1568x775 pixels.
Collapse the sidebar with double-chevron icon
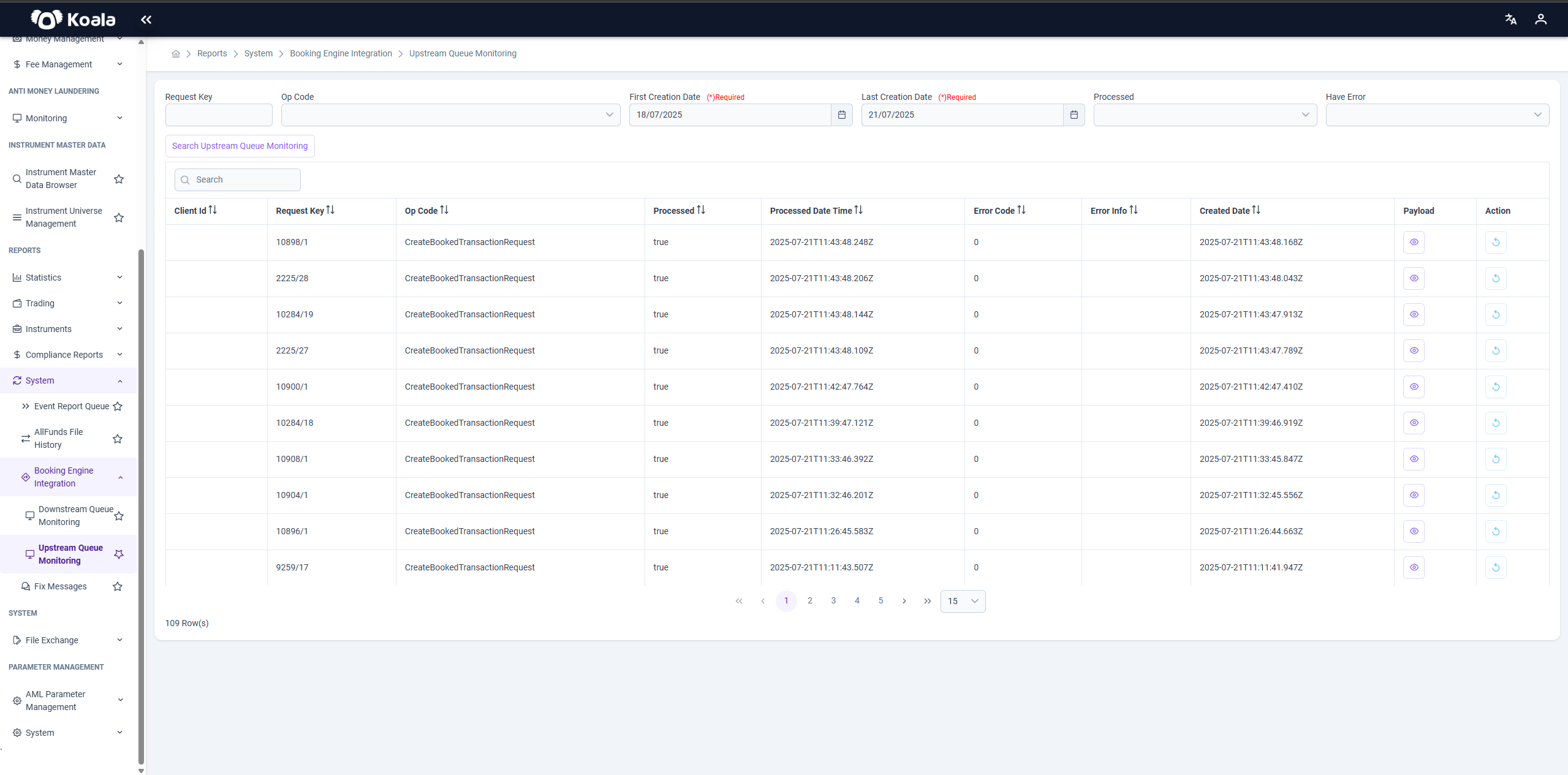[146, 20]
